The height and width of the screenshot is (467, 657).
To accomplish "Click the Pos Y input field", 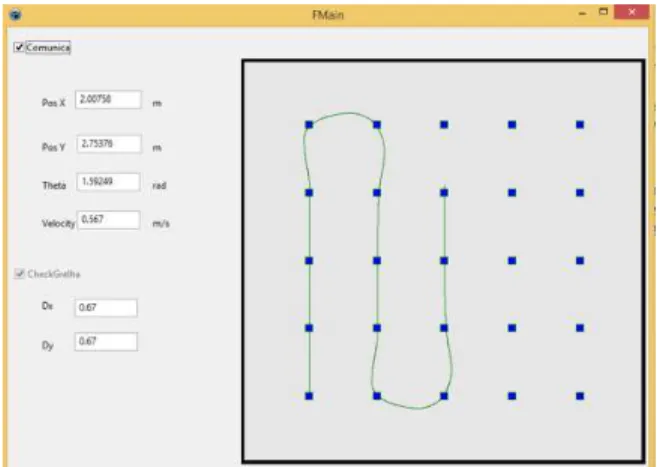I will click(109, 144).
